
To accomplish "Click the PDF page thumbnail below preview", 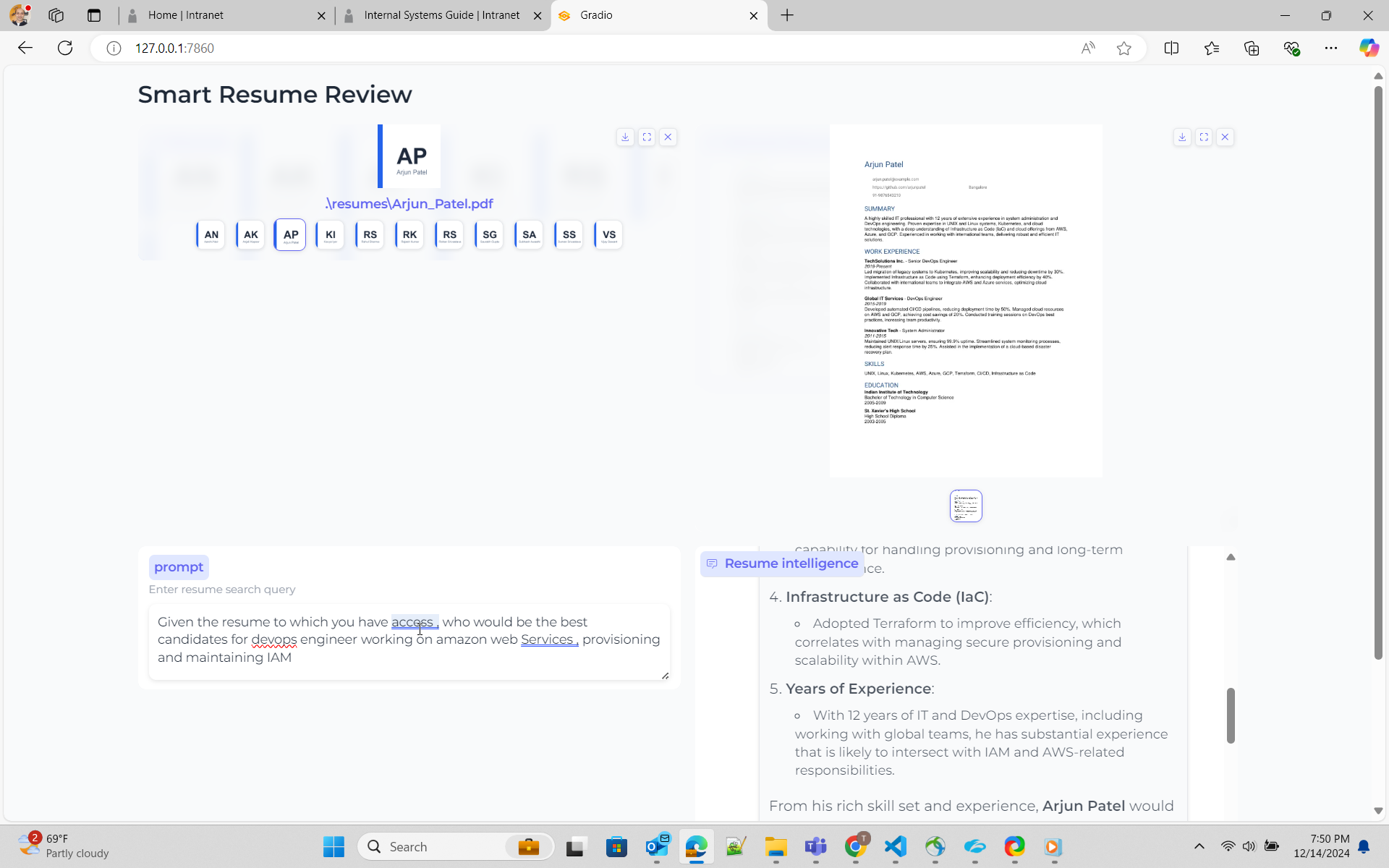I will [966, 506].
